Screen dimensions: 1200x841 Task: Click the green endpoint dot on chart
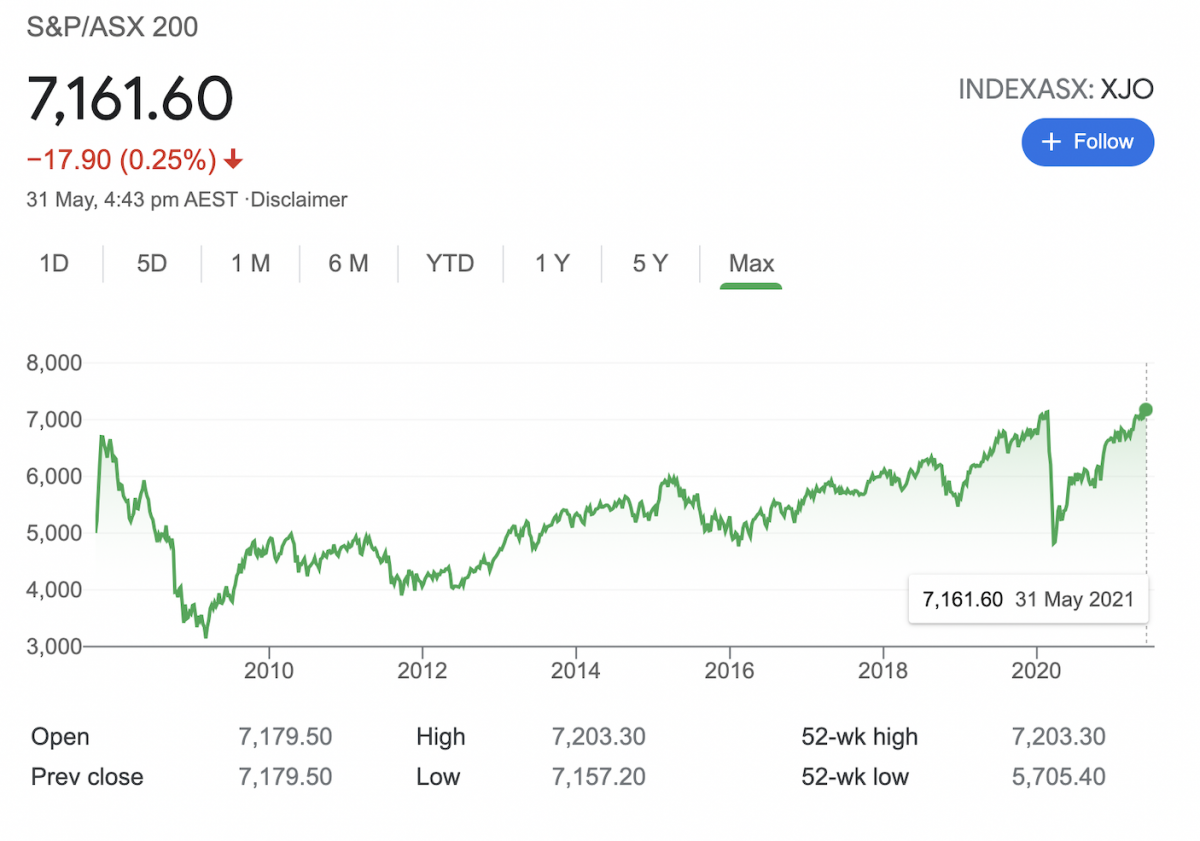click(x=1146, y=410)
